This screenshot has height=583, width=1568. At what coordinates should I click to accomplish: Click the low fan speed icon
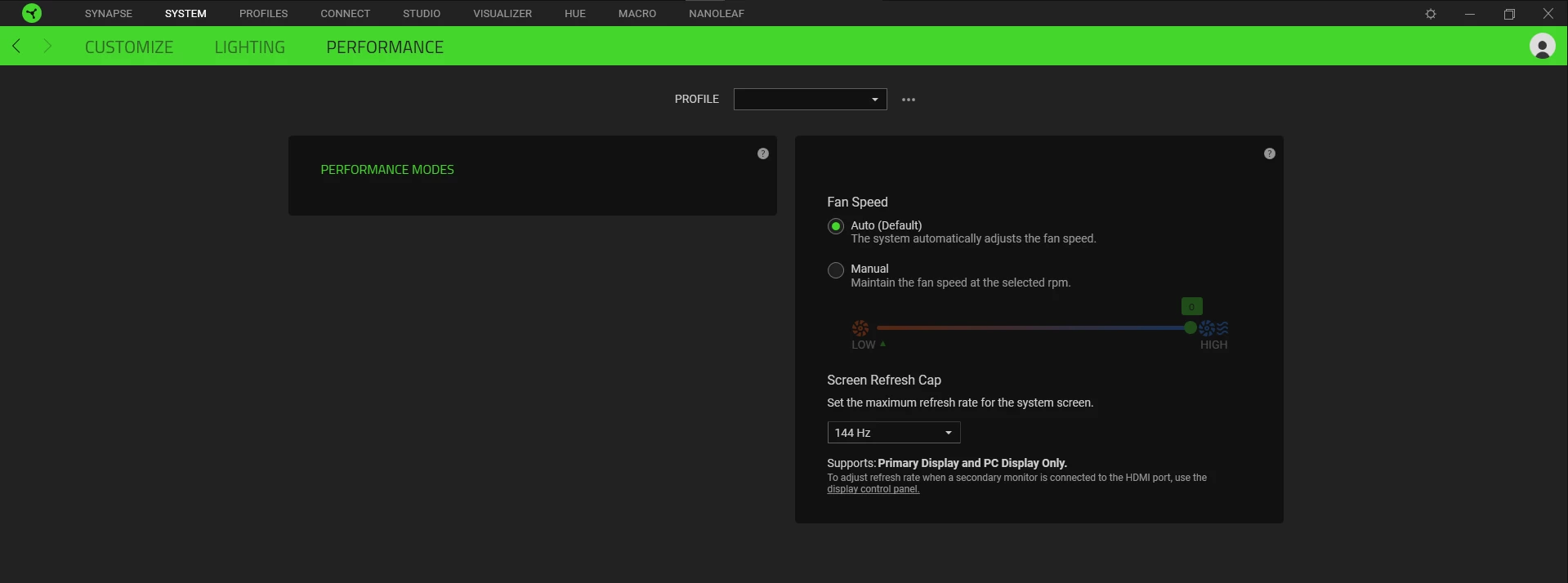pos(860,328)
